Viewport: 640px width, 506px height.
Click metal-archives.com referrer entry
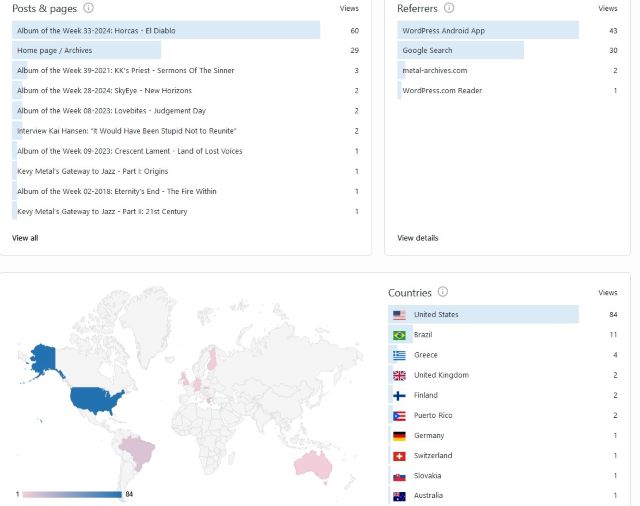tap(434, 71)
